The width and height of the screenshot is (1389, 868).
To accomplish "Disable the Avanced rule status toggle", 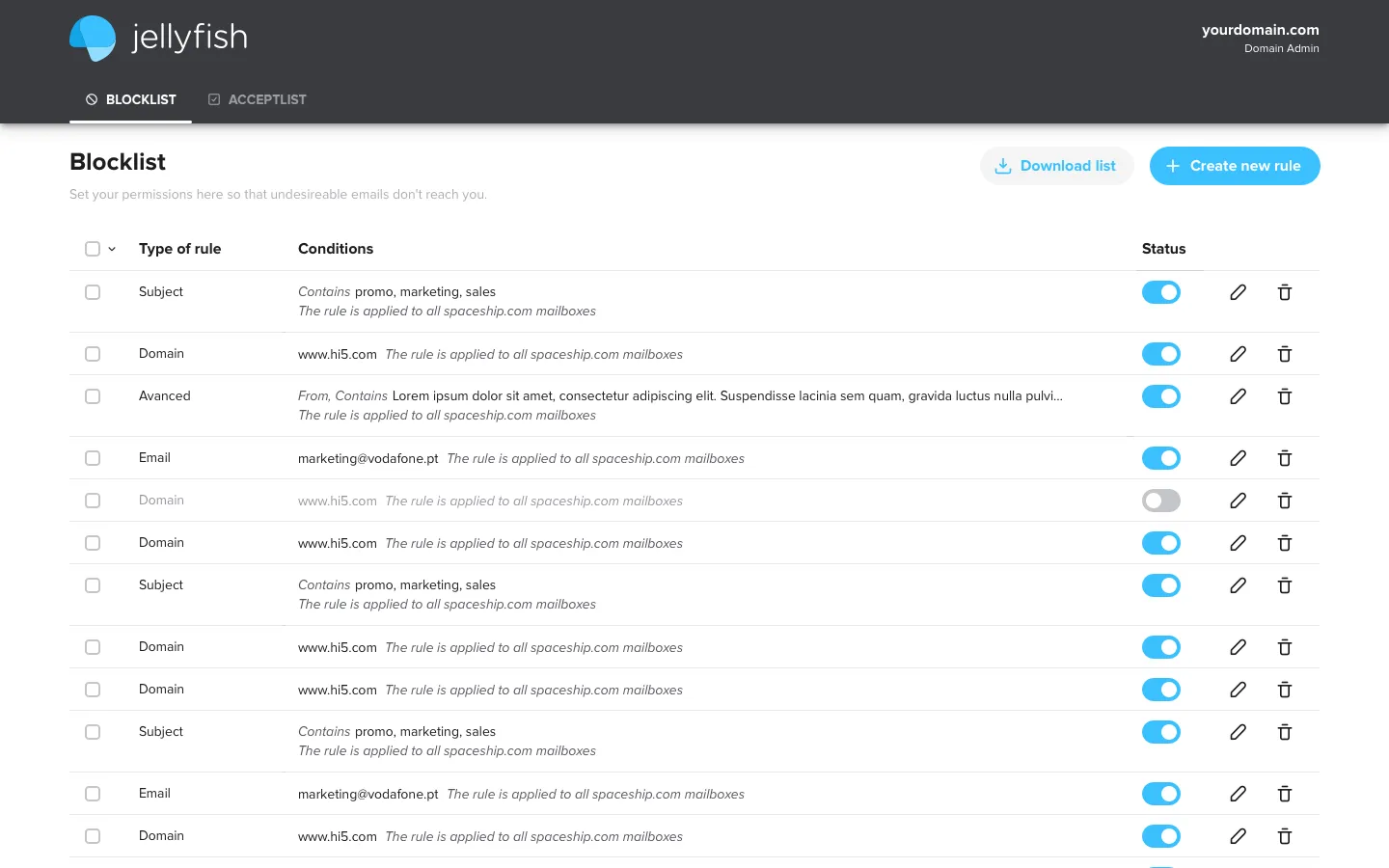I will tap(1160, 396).
